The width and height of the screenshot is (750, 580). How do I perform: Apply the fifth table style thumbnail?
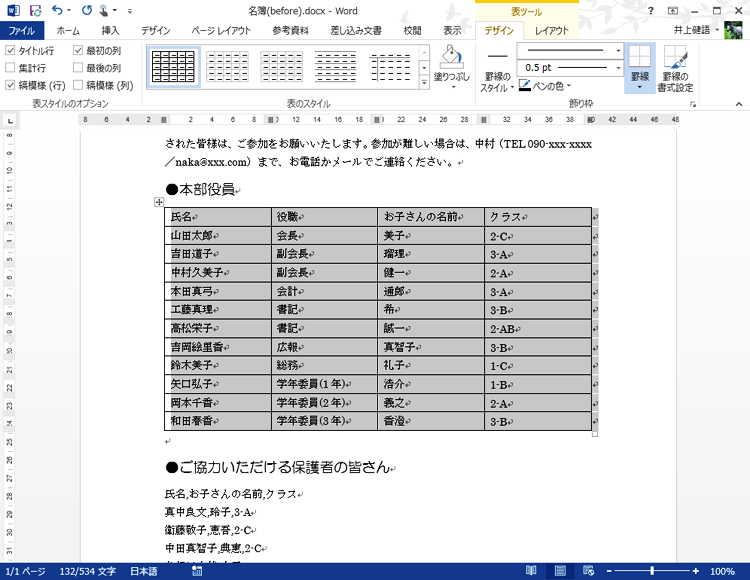[390, 67]
